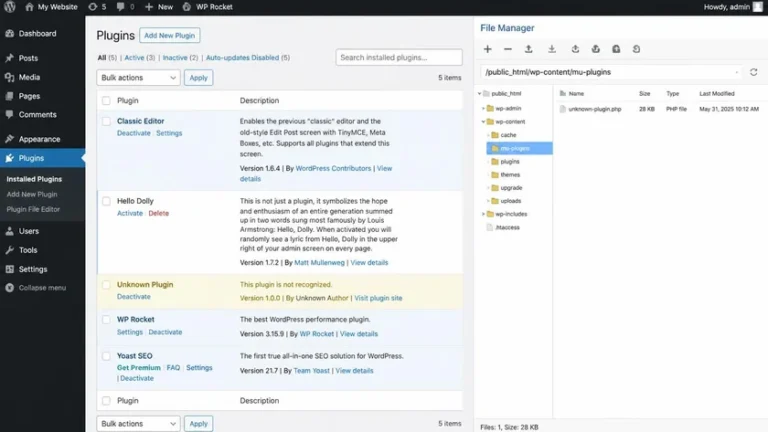Image resolution: width=768 pixels, height=432 pixels.
Task: Click the Comments icon in sidebar
Action: coord(10,115)
